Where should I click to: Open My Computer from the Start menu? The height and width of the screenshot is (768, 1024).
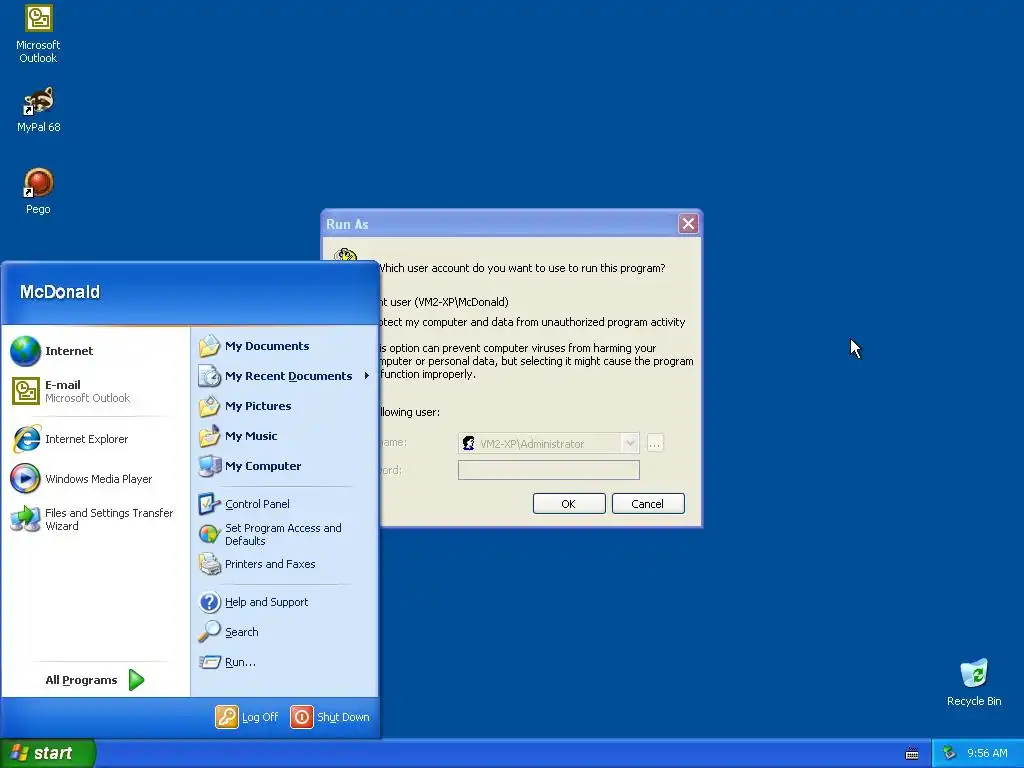pyautogui.click(x=285, y=466)
